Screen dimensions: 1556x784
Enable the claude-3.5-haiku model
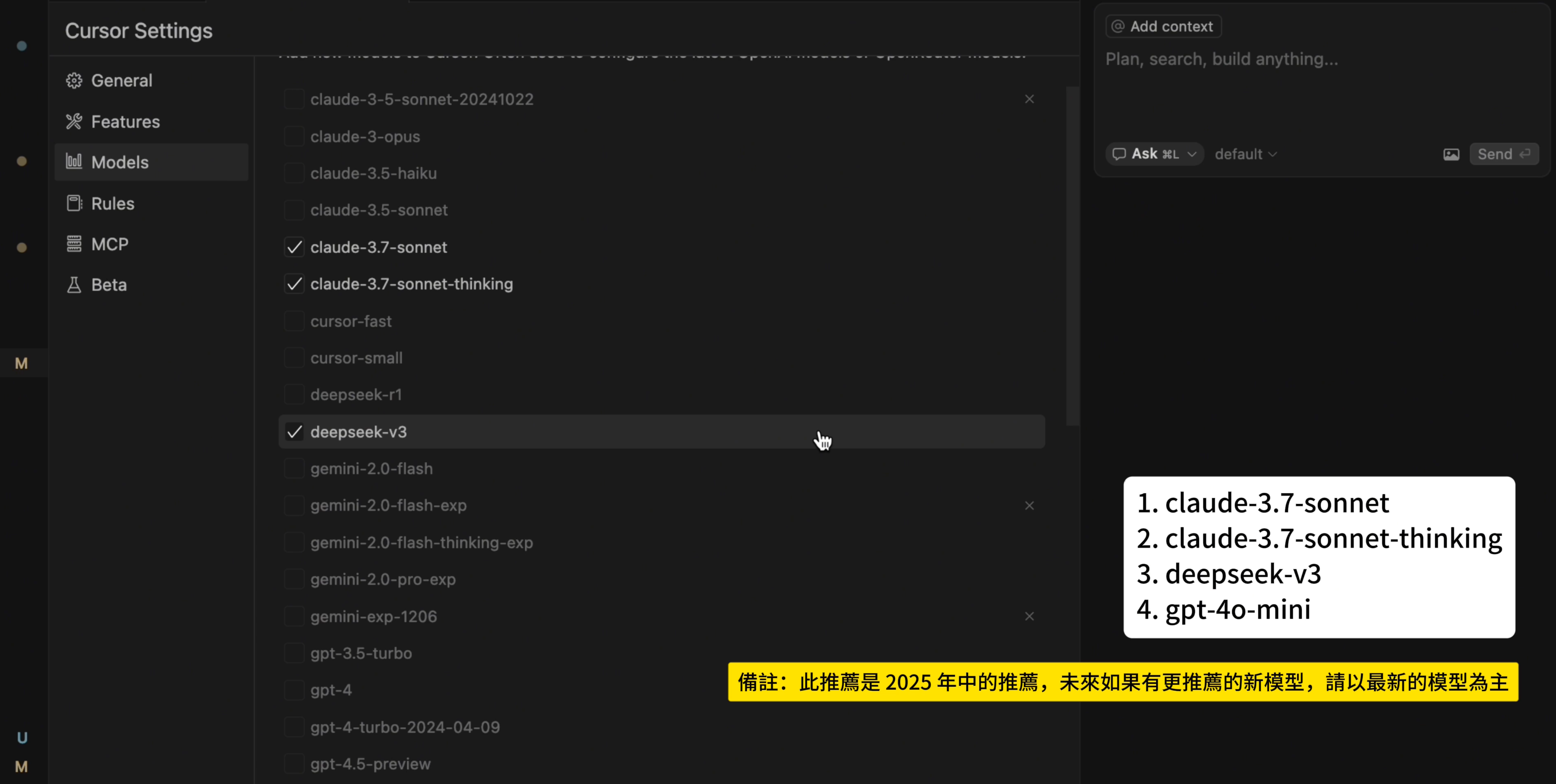(295, 173)
